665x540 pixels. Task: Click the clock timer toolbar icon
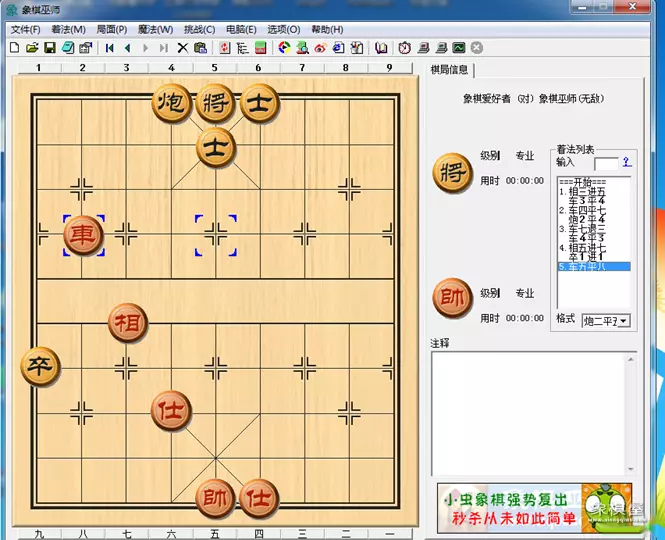404,47
